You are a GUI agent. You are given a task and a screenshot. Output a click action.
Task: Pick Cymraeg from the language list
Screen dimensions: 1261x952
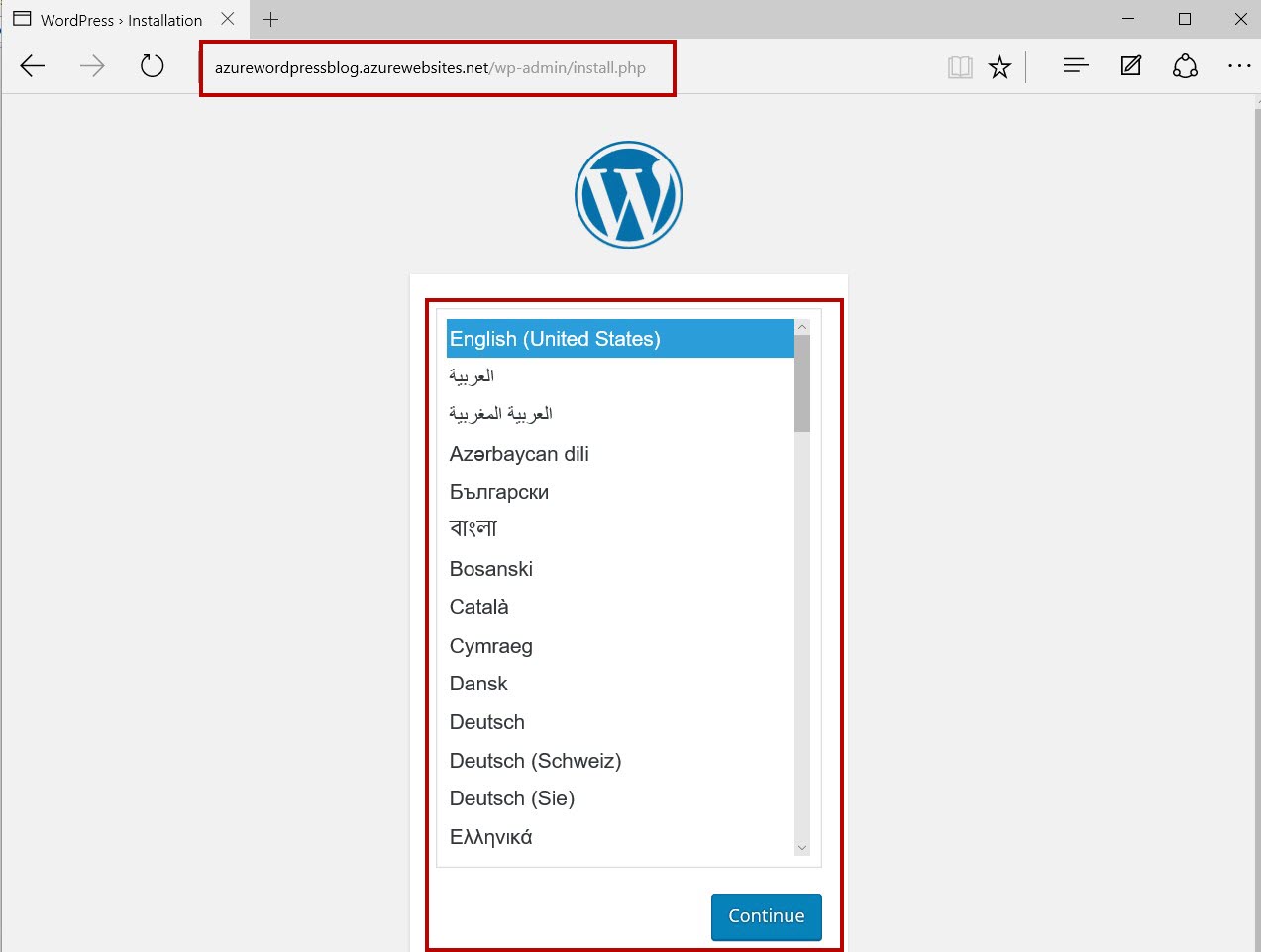620,646
